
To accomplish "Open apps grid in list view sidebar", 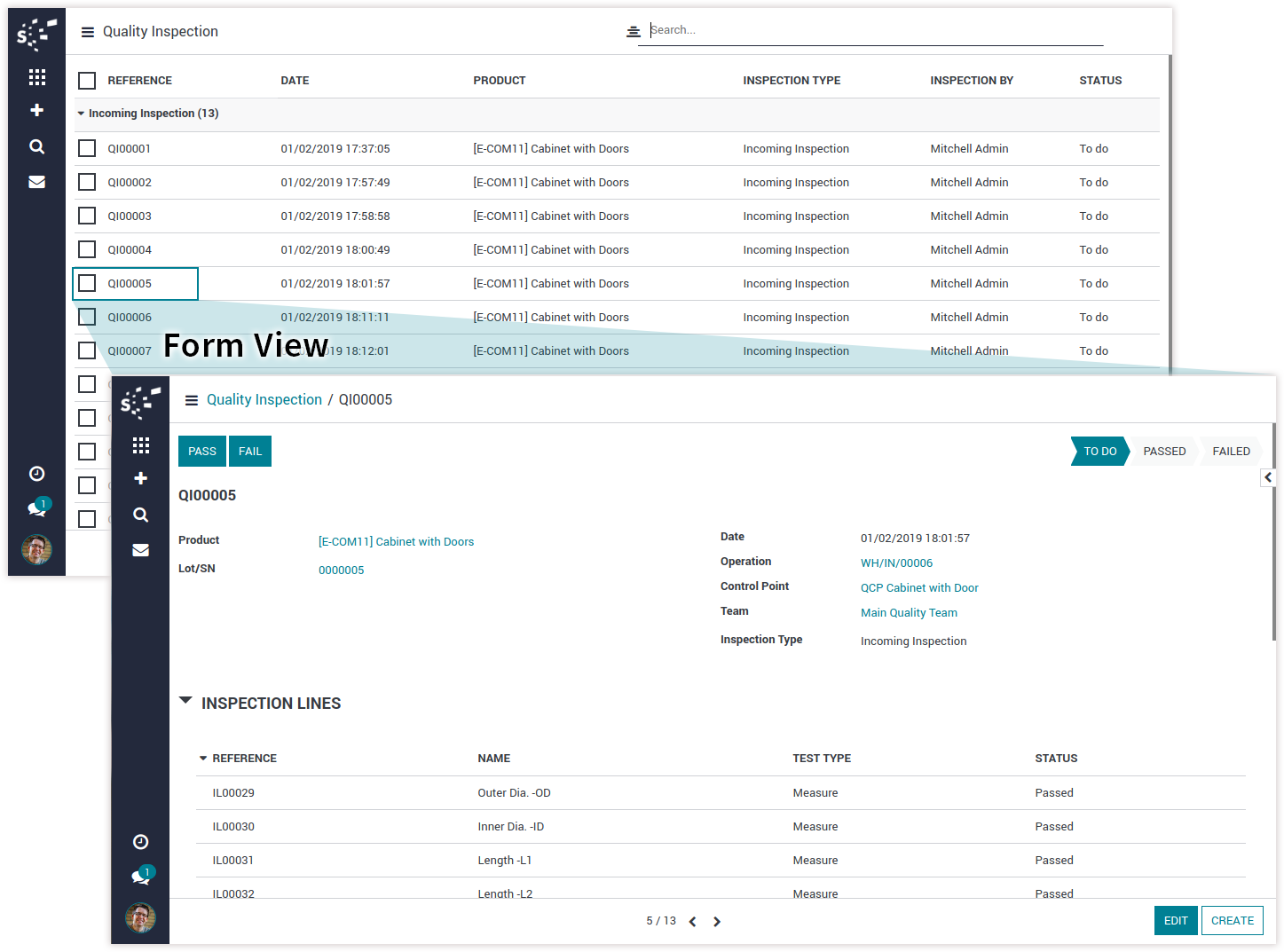I will click(x=36, y=77).
